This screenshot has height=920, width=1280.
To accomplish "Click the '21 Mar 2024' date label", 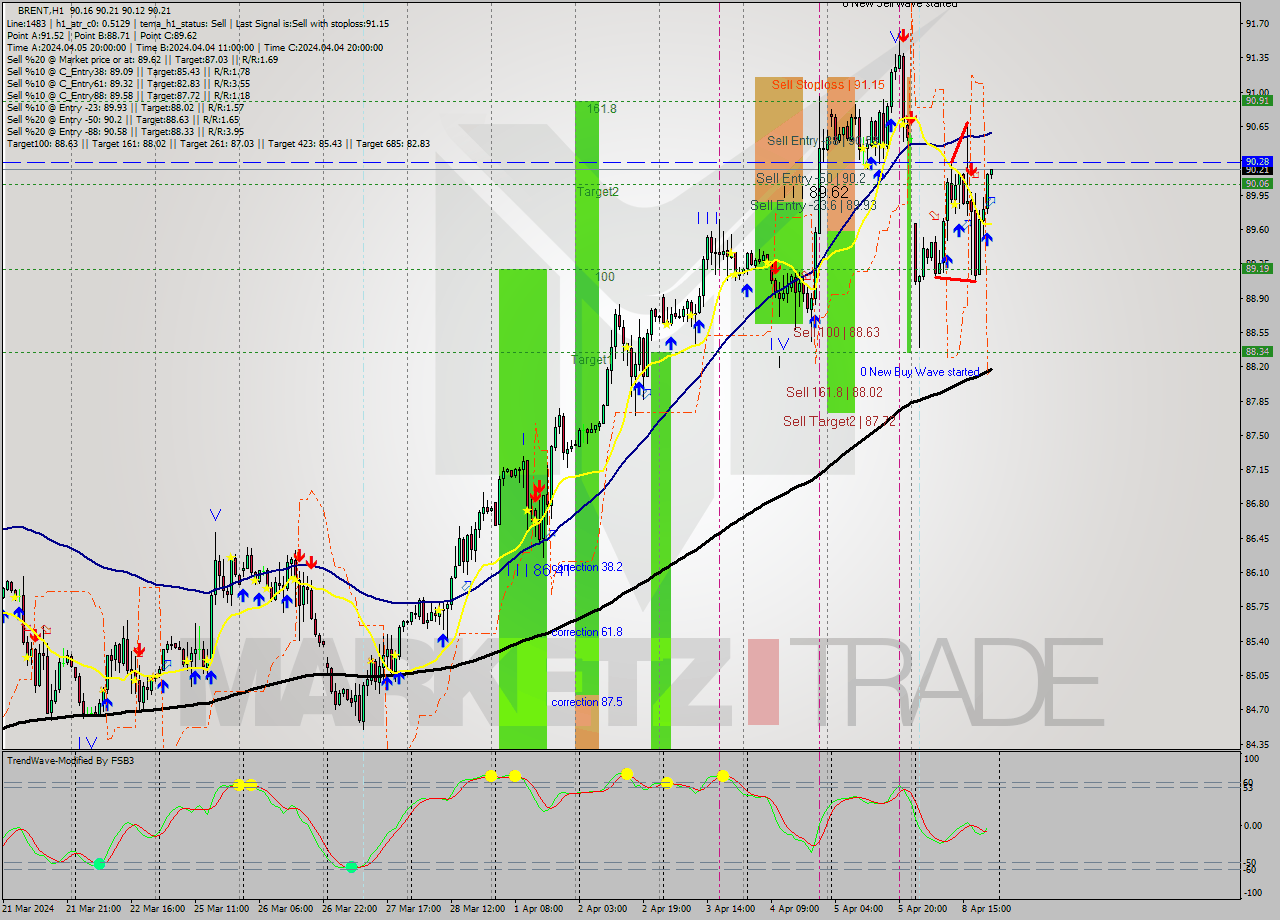I will pos(29,909).
